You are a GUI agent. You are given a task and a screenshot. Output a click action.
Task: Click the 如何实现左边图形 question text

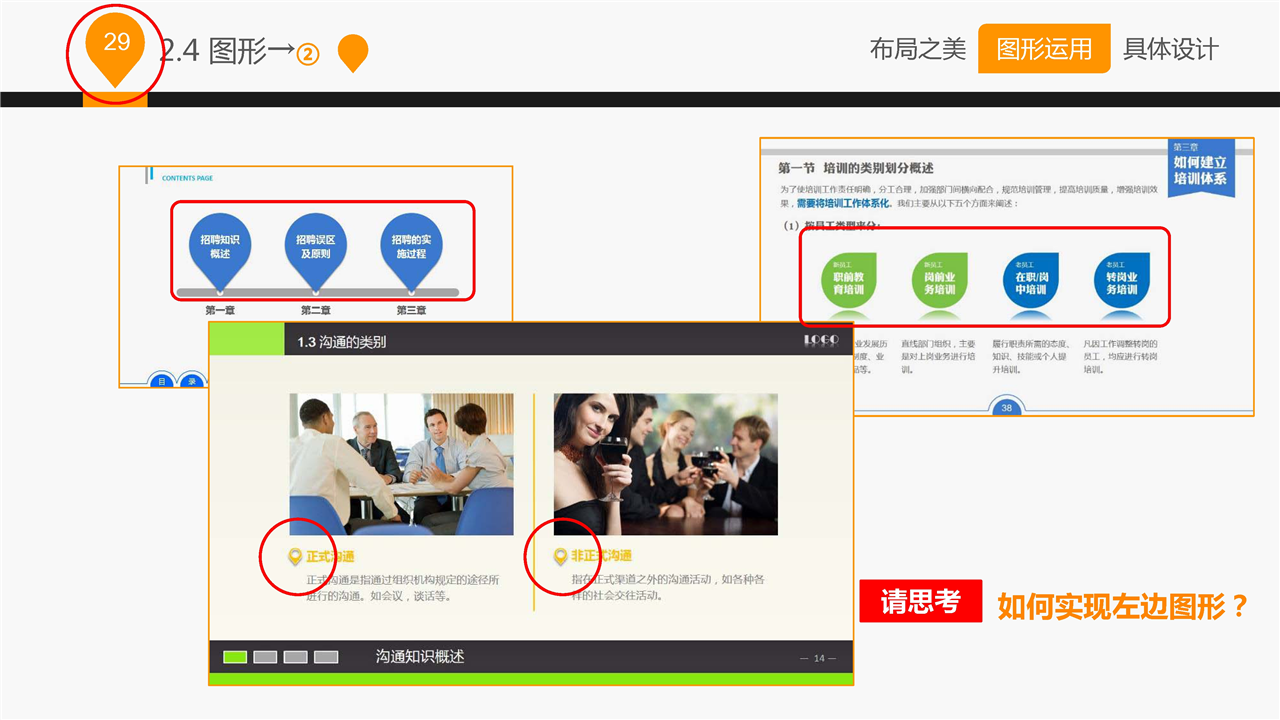[x=1123, y=606]
